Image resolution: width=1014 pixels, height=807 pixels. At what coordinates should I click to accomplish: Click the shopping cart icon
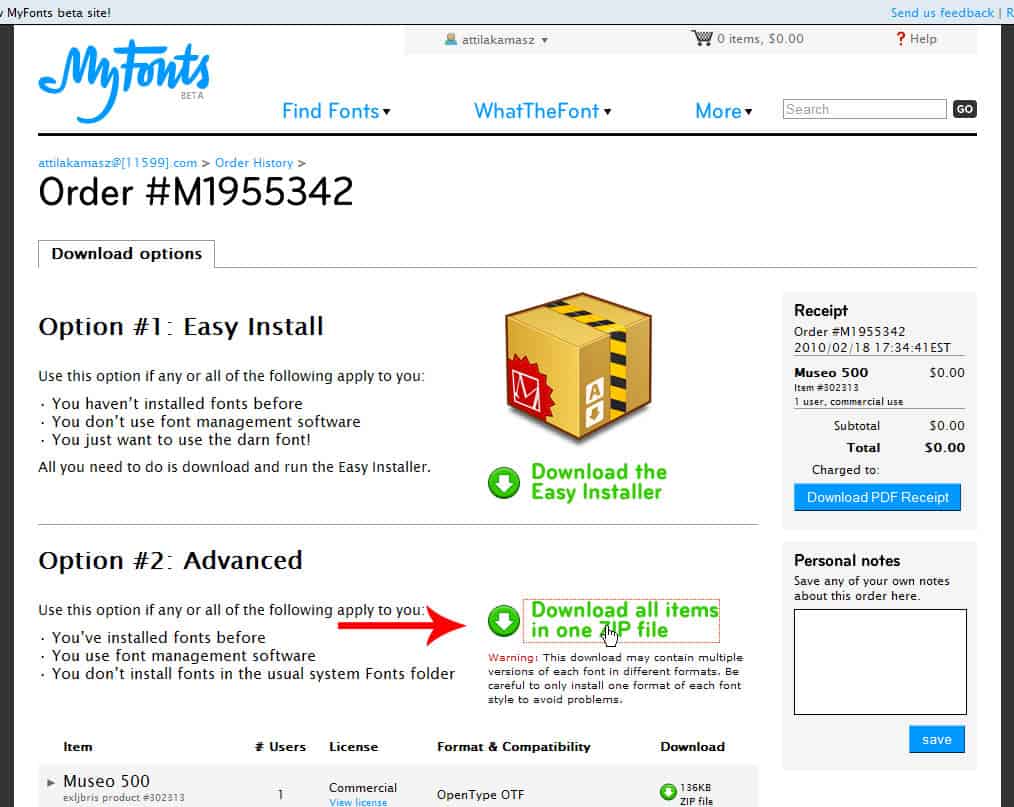tap(702, 38)
